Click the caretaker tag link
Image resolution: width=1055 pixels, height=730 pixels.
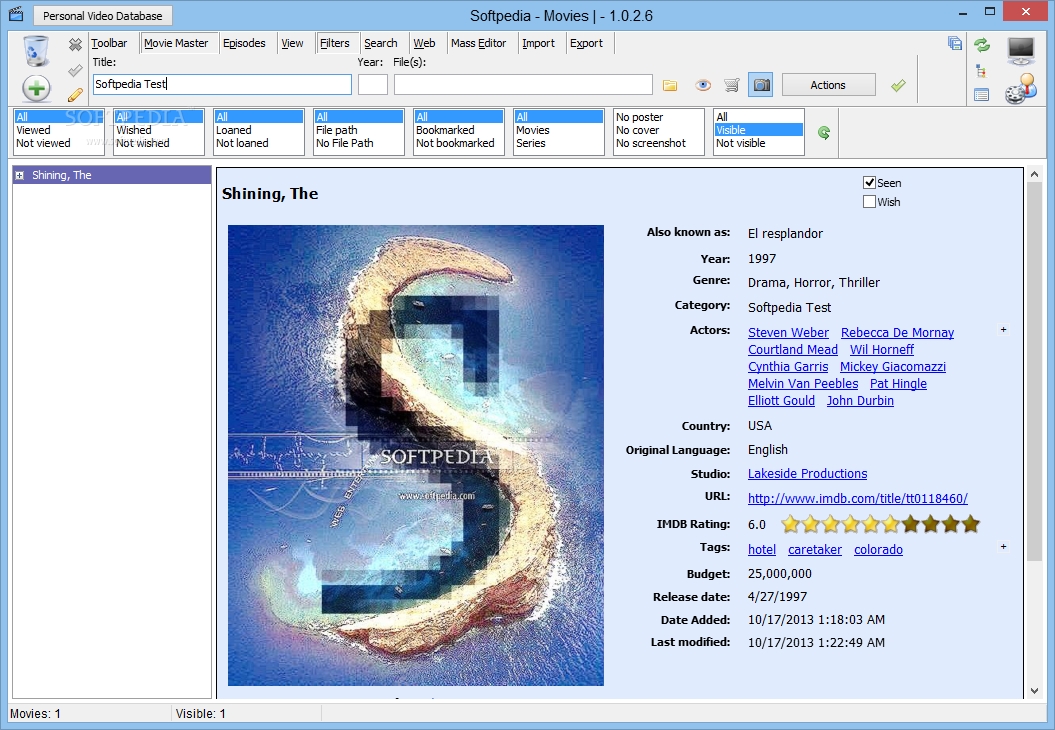[x=815, y=550]
